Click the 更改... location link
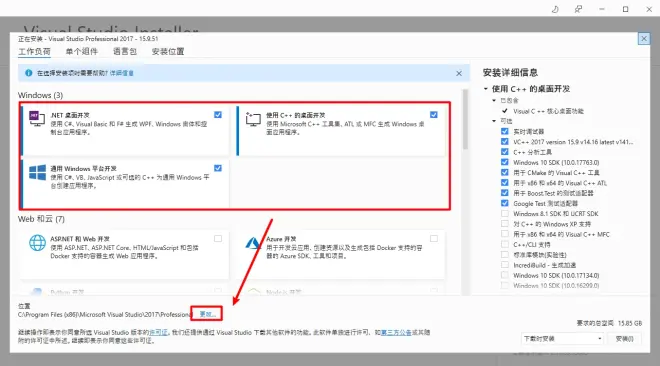Viewport: 660px width, 366px height. click(x=207, y=314)
